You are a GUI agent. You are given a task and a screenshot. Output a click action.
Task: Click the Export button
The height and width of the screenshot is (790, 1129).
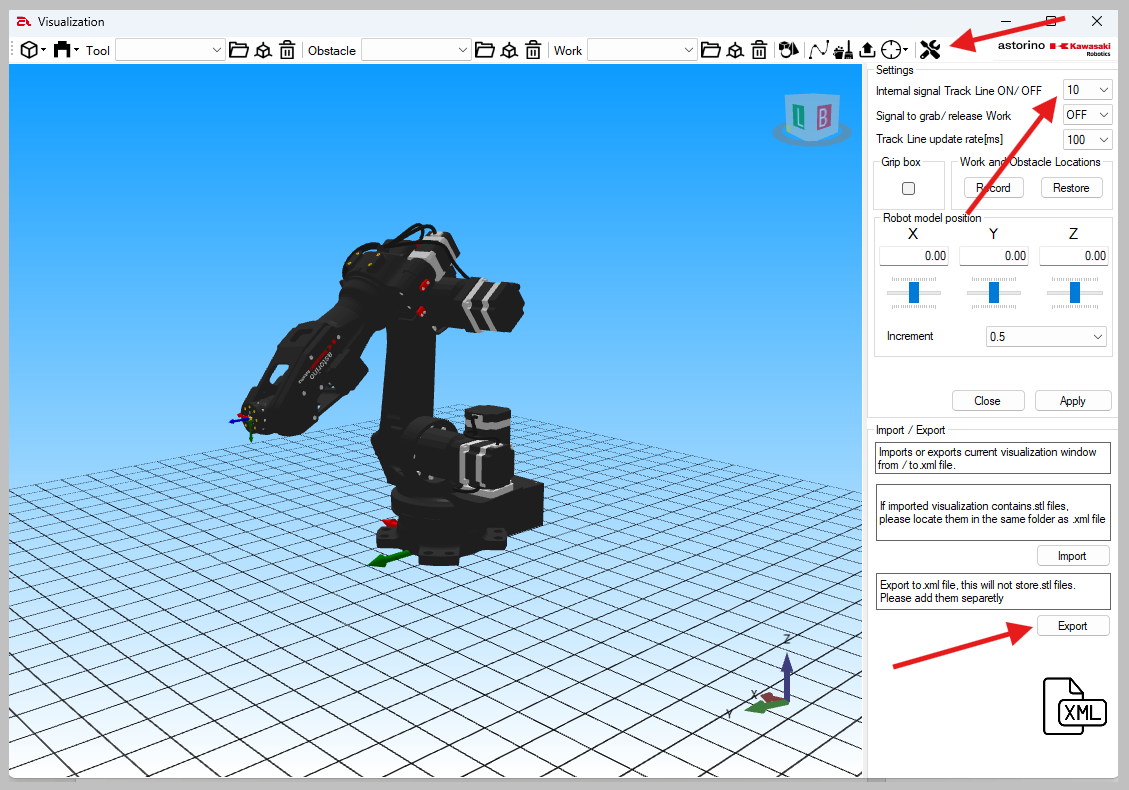[1072, 626]
